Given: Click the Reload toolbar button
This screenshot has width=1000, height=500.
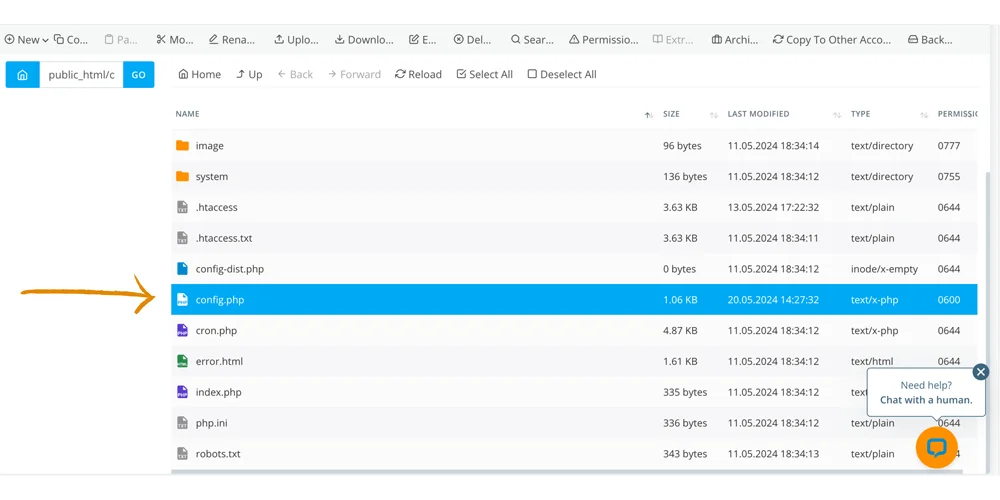Looking at the screenshot, I should (418, 75).
